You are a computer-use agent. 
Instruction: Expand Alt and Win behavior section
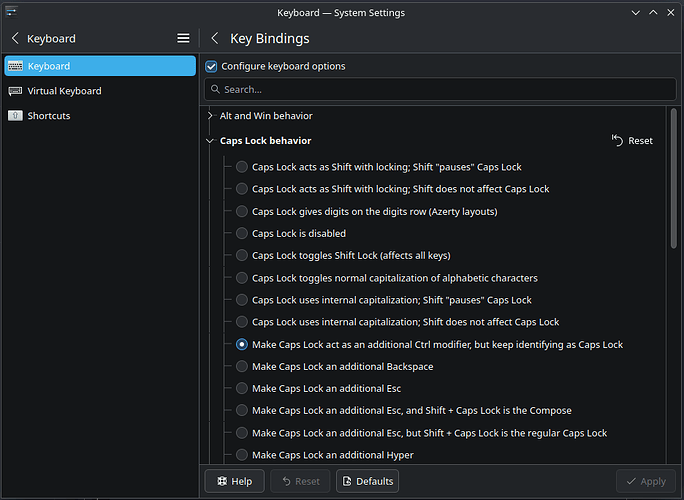tap(210, 116)
